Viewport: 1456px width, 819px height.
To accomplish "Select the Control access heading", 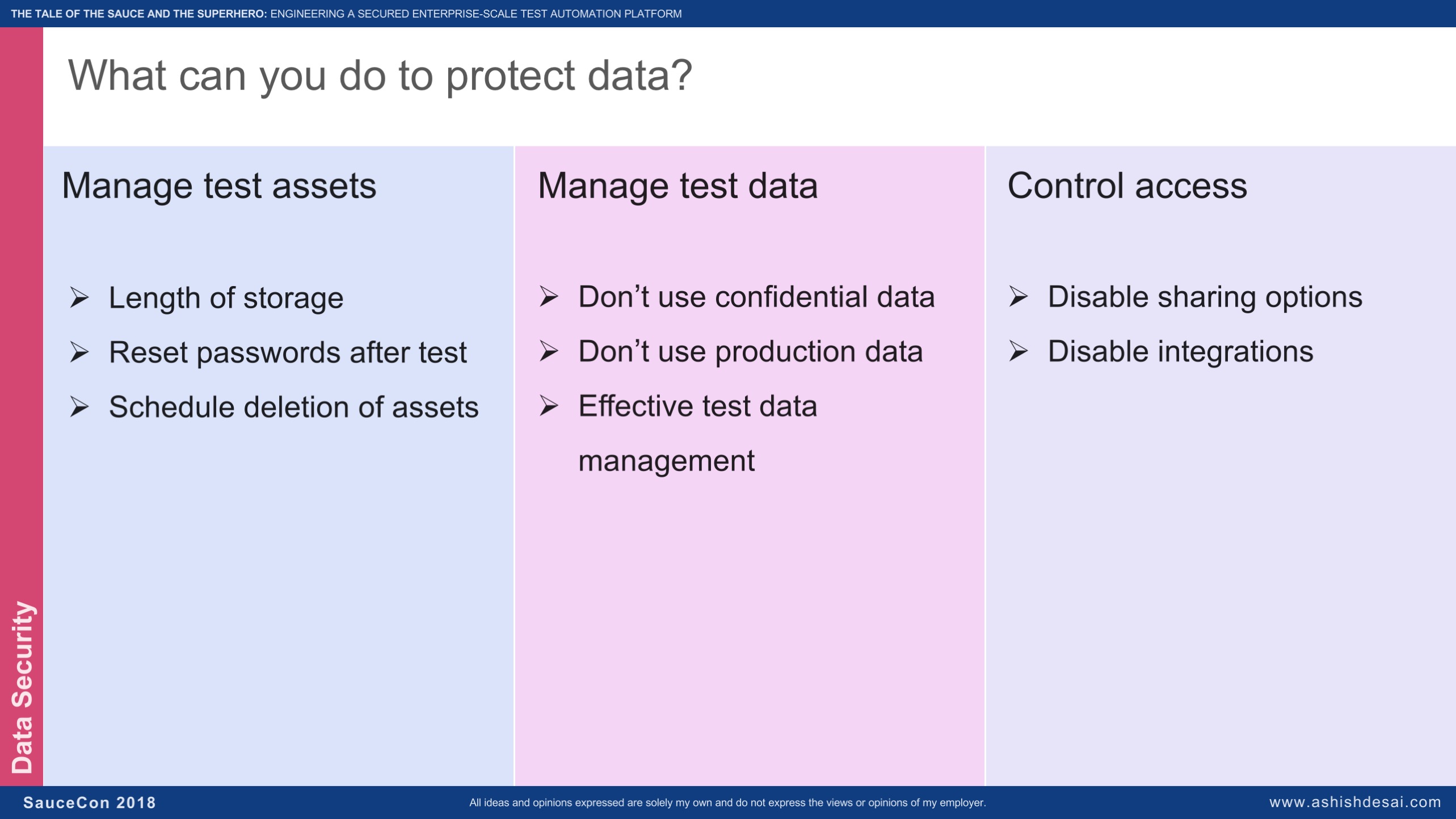I will [x=1127, y=186].
